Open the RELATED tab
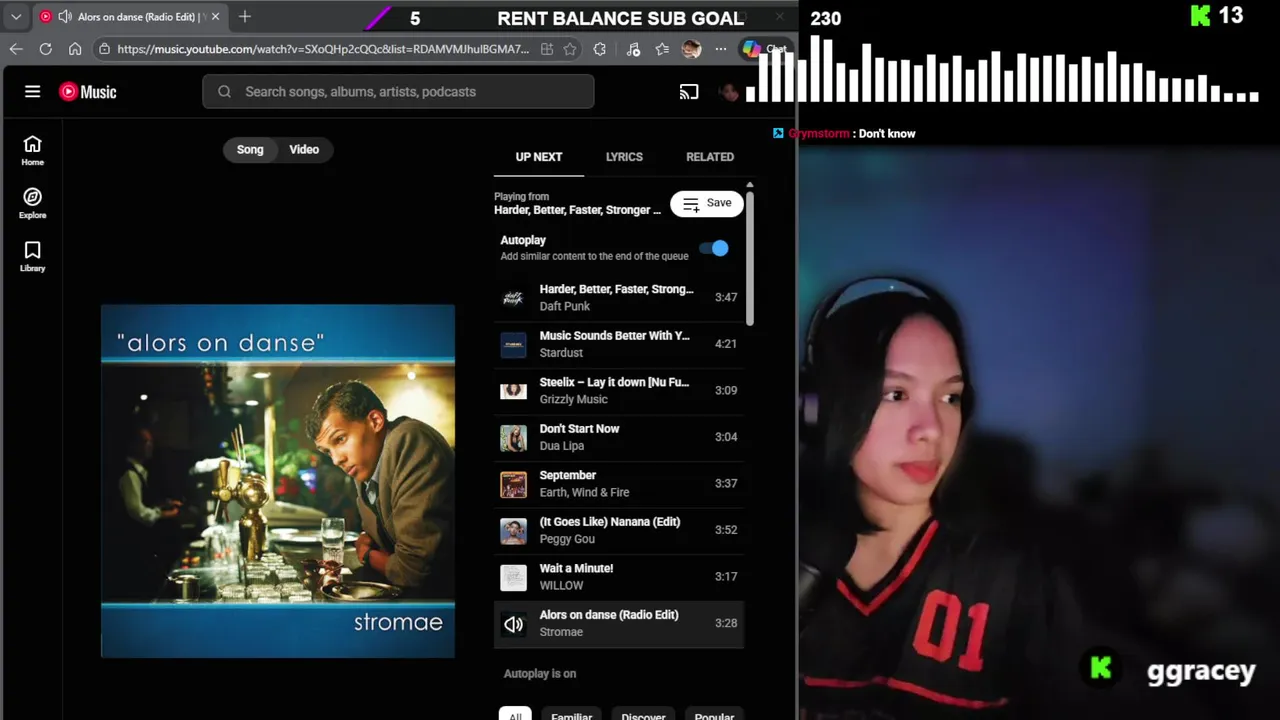1280x720 pixels. pyautogui.click(x=710, y=157)
